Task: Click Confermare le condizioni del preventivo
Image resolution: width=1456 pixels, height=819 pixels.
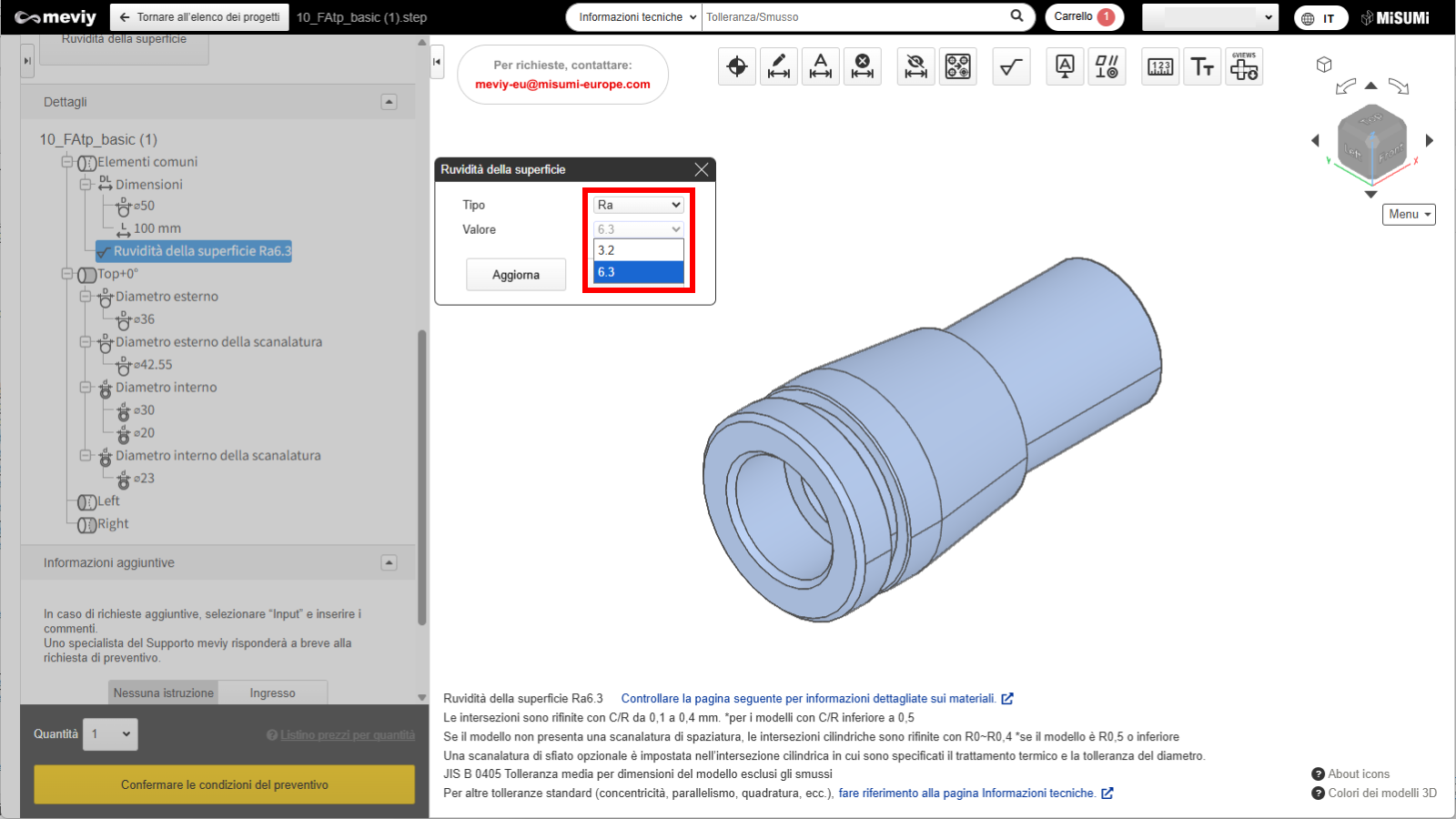Action: click(x=224, y=784)
